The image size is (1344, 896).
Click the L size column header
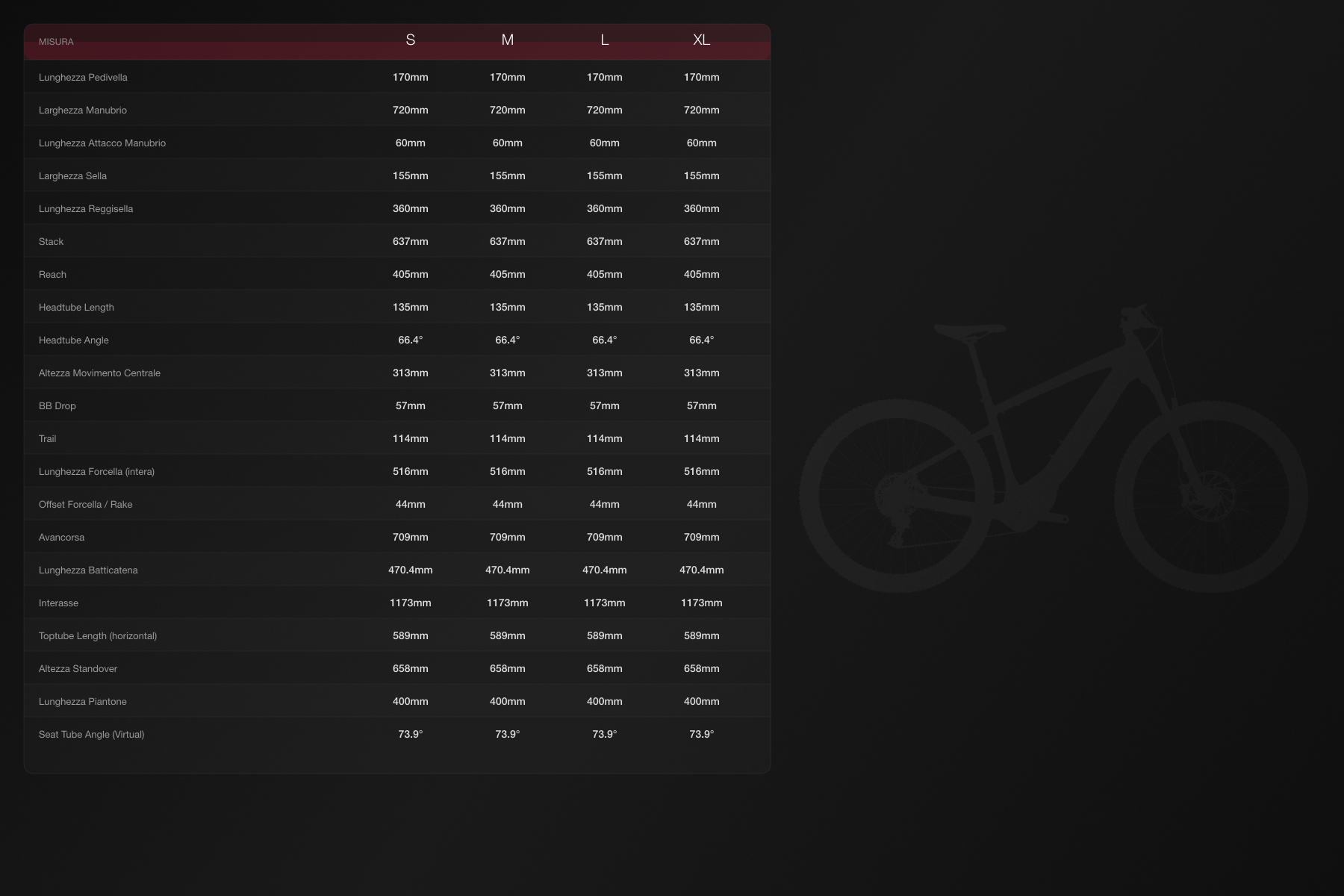click(604, 40)
